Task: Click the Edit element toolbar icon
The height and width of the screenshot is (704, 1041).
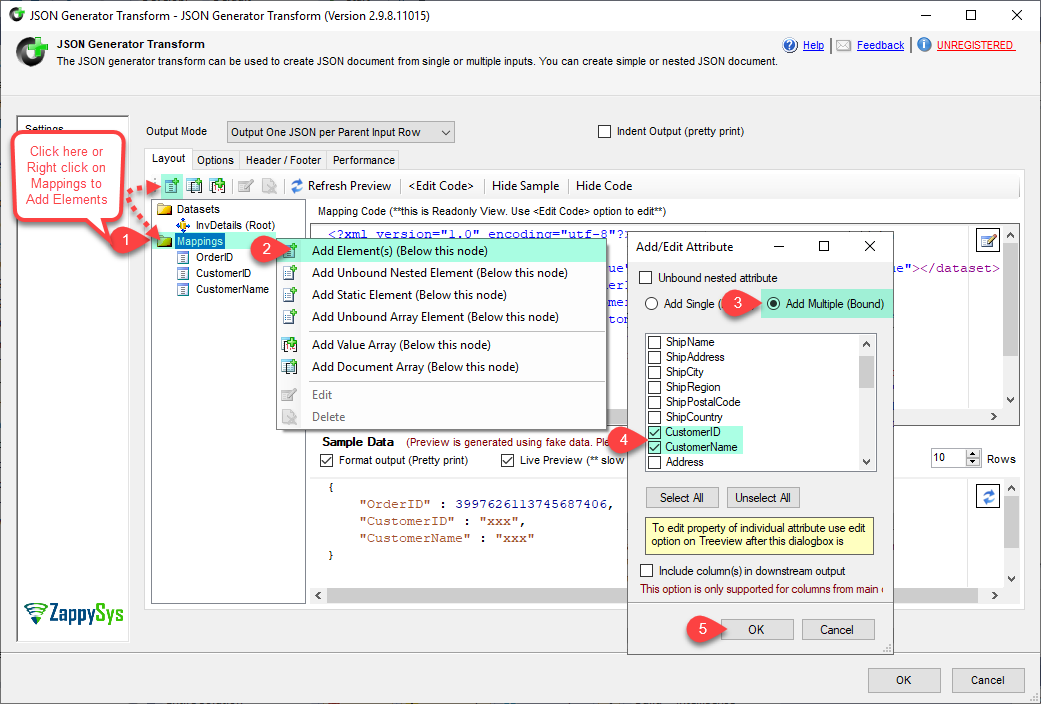Action: [246, 186]
